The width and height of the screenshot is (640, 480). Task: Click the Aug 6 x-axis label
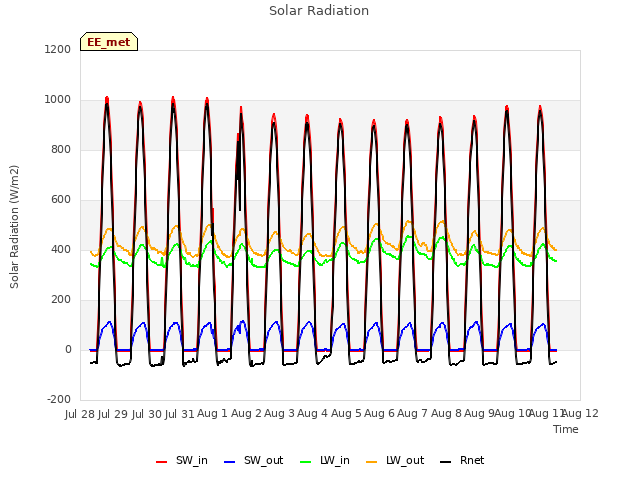pyautogui.click(x=380, y=414)
